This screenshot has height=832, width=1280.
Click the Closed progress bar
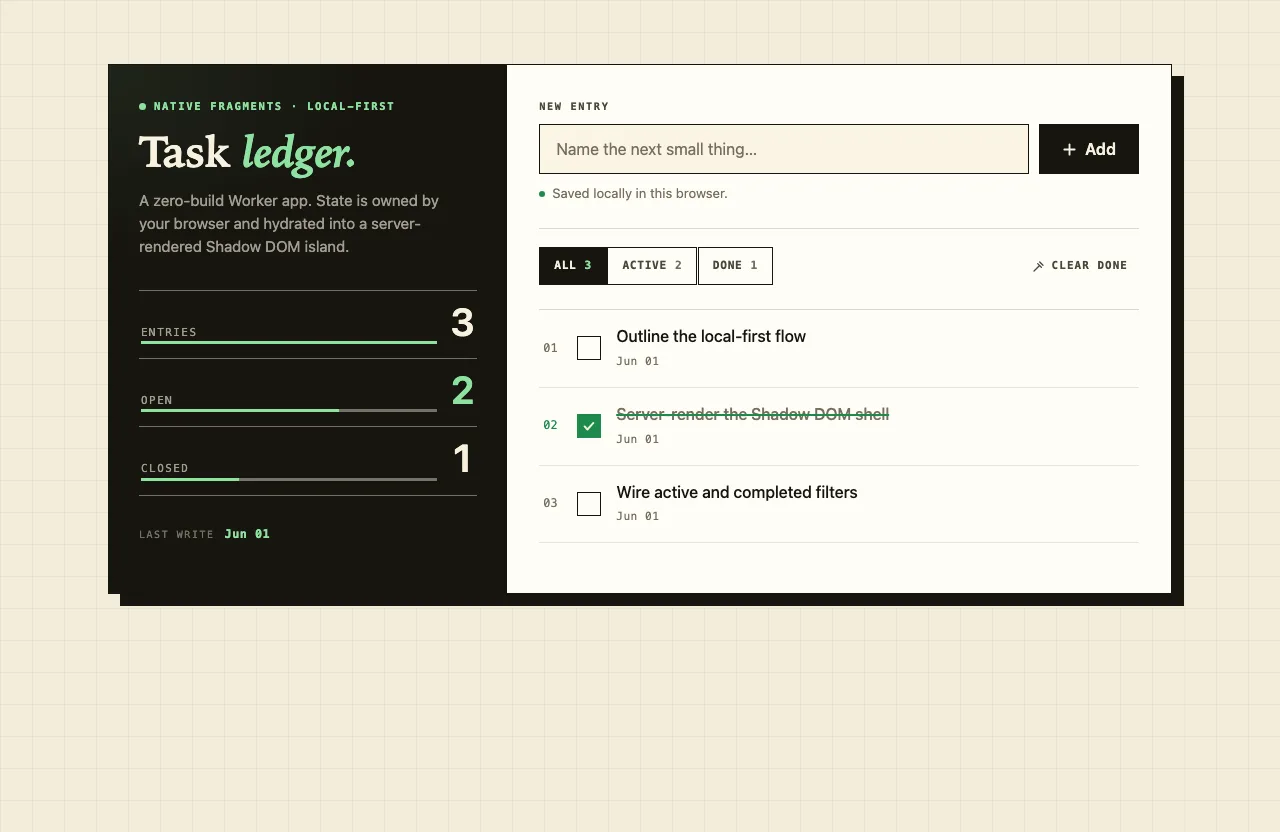click(x=289, y=479)
